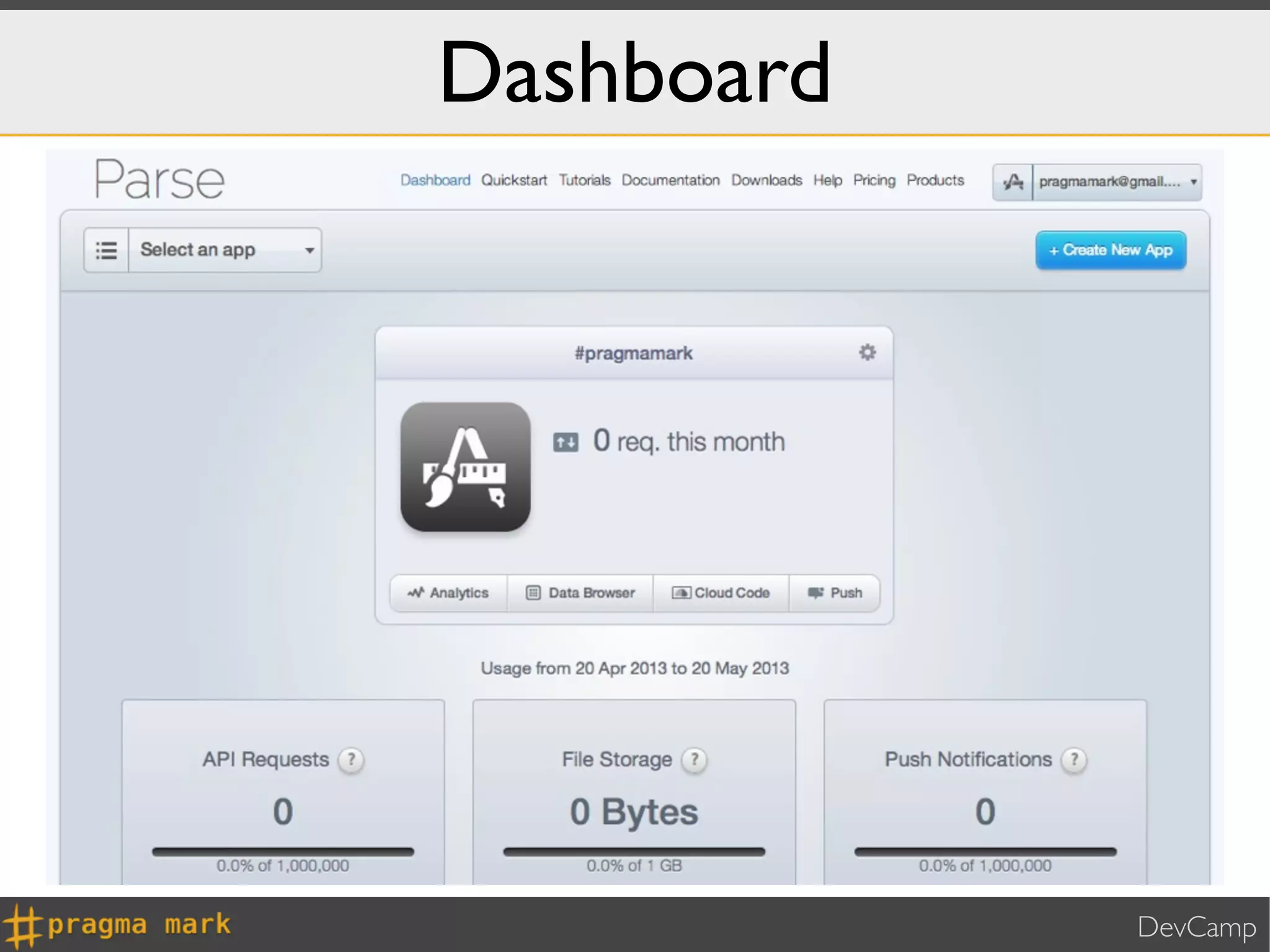Image resolution: width=1270 pixels, height=952 pixels.
Task: Click the account avatar icon
Action: 1013,182
